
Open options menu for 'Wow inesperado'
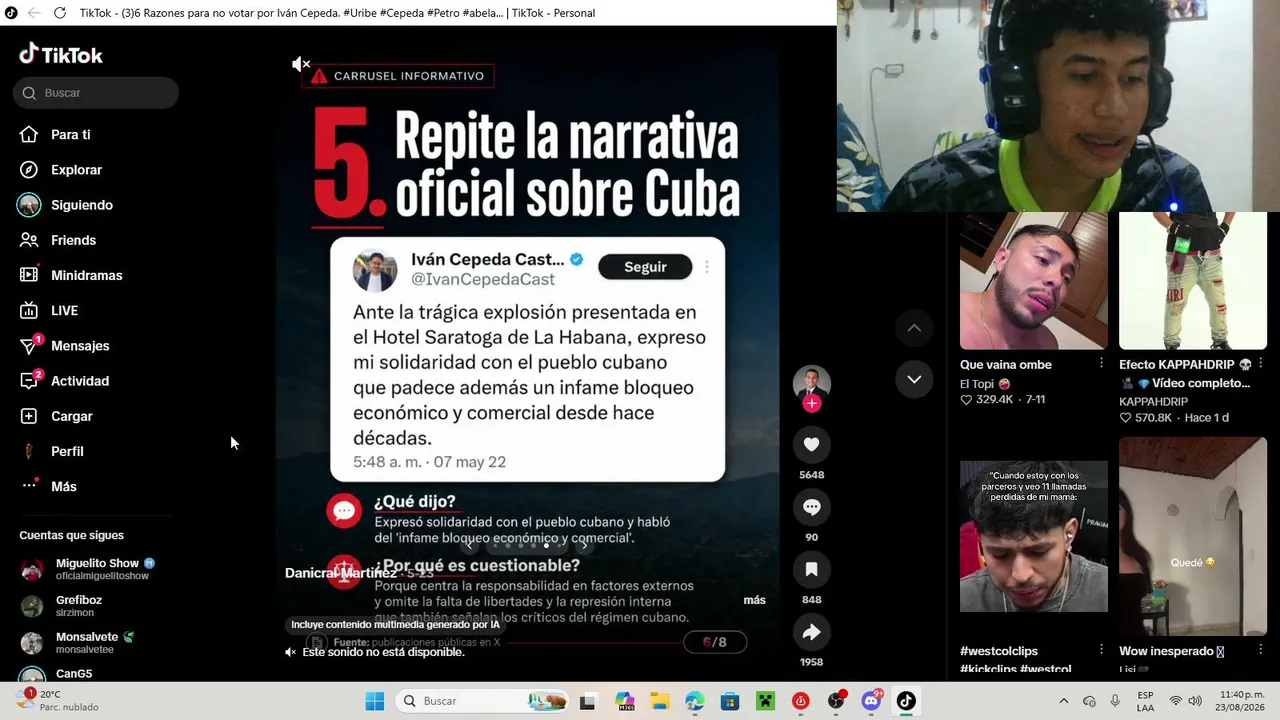click(x=1260, y=651)
